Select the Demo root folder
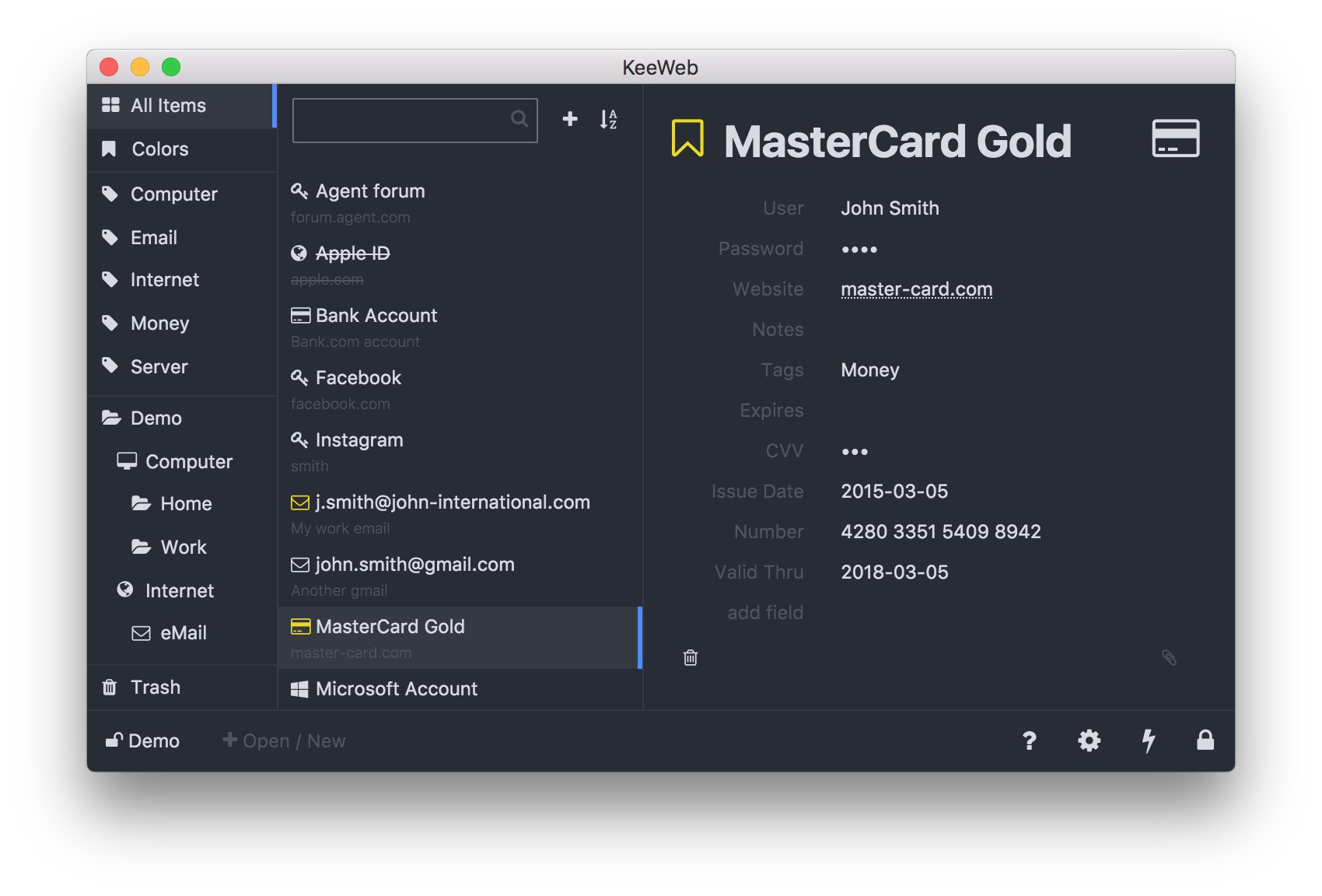 182,418
